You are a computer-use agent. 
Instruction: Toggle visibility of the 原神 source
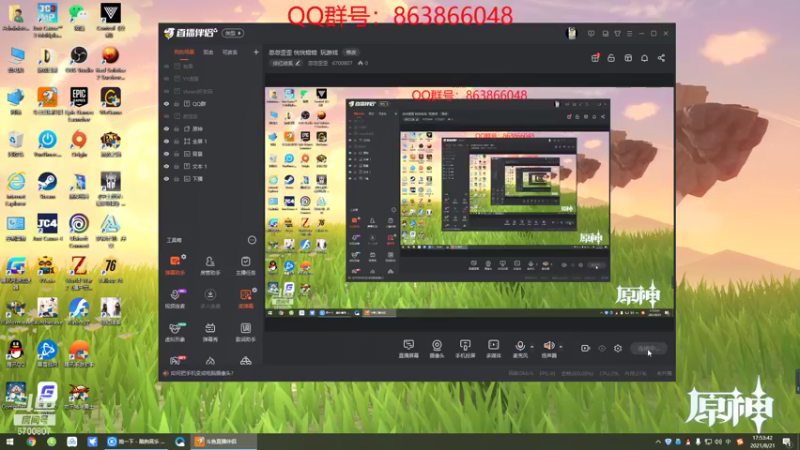click(166, 129)
